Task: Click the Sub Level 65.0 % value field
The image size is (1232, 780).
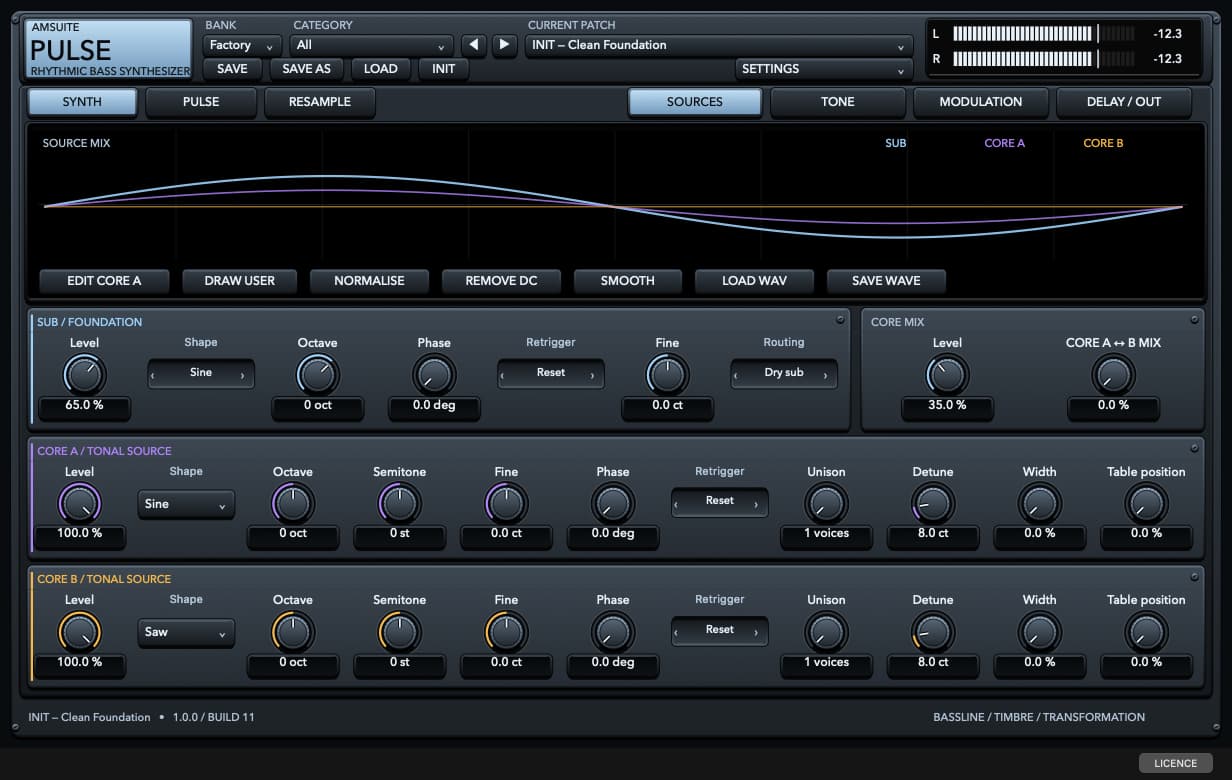Action: click(x=85, y=406)
